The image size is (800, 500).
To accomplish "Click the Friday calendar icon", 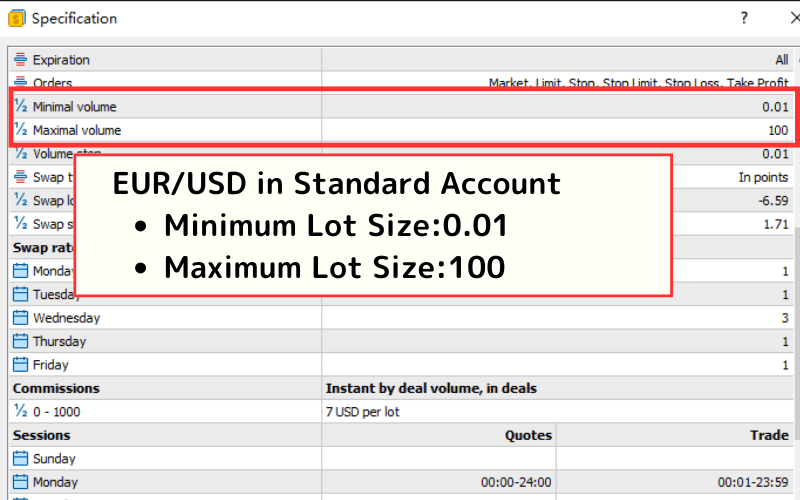I will pyautogui.click(x=20, y=365).
